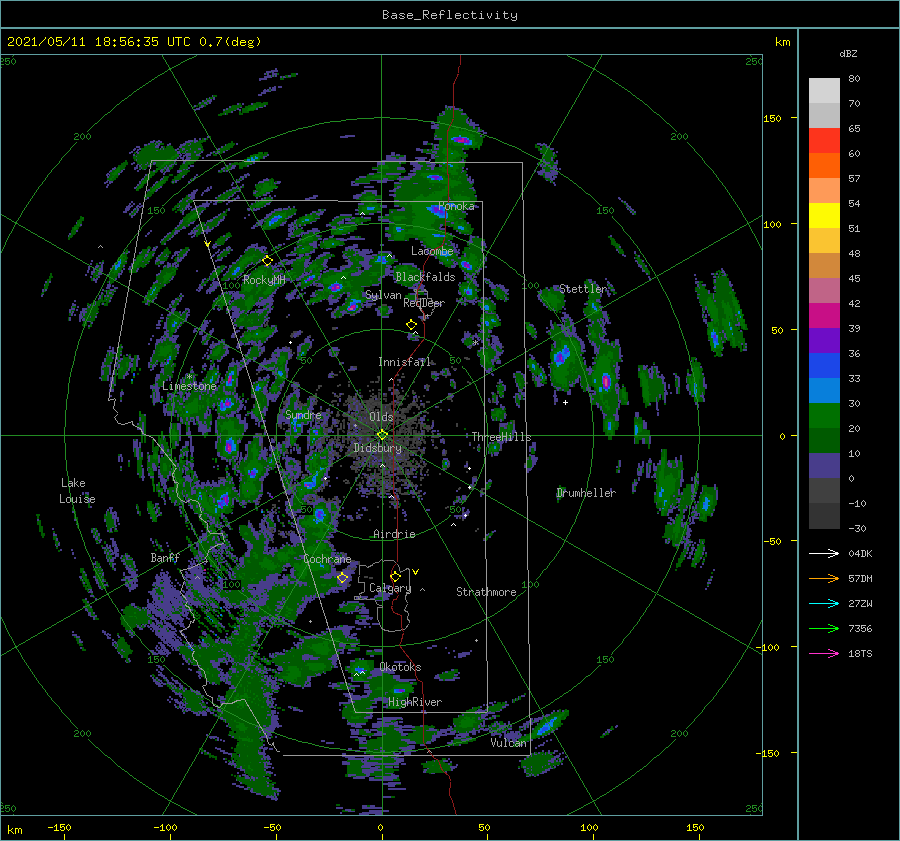Click the Blackfalds city label
This screenshot has height=841, width=900.
[x=425, y=277]
